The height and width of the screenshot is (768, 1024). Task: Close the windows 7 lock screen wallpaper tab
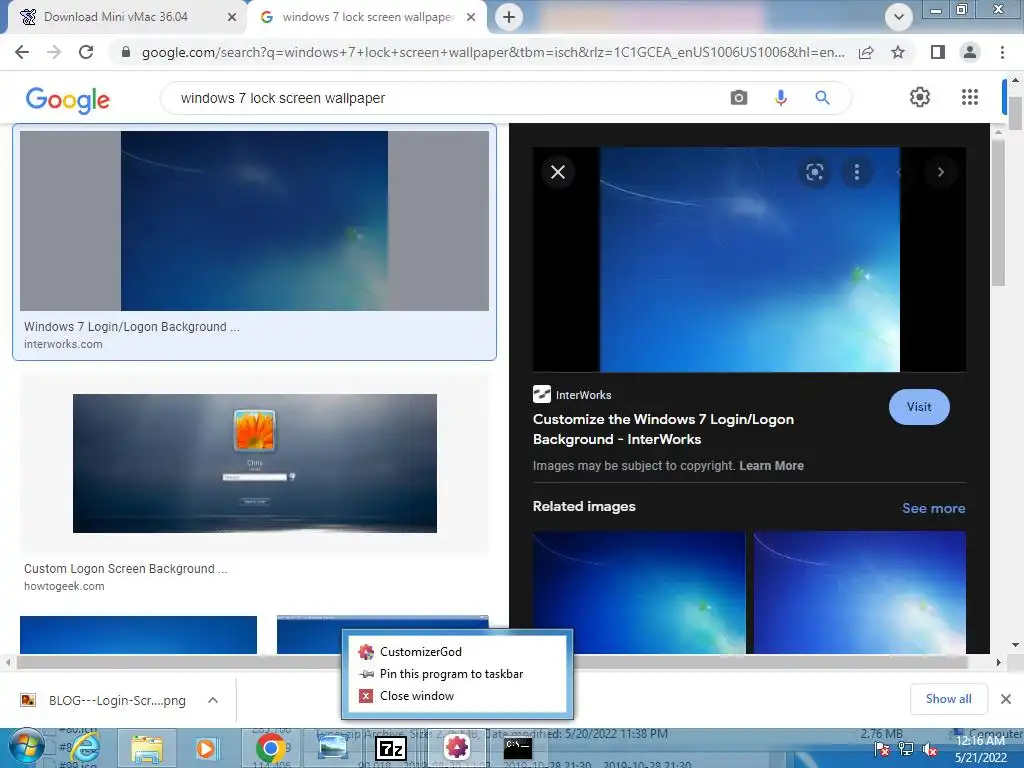(x=471, y=17)
